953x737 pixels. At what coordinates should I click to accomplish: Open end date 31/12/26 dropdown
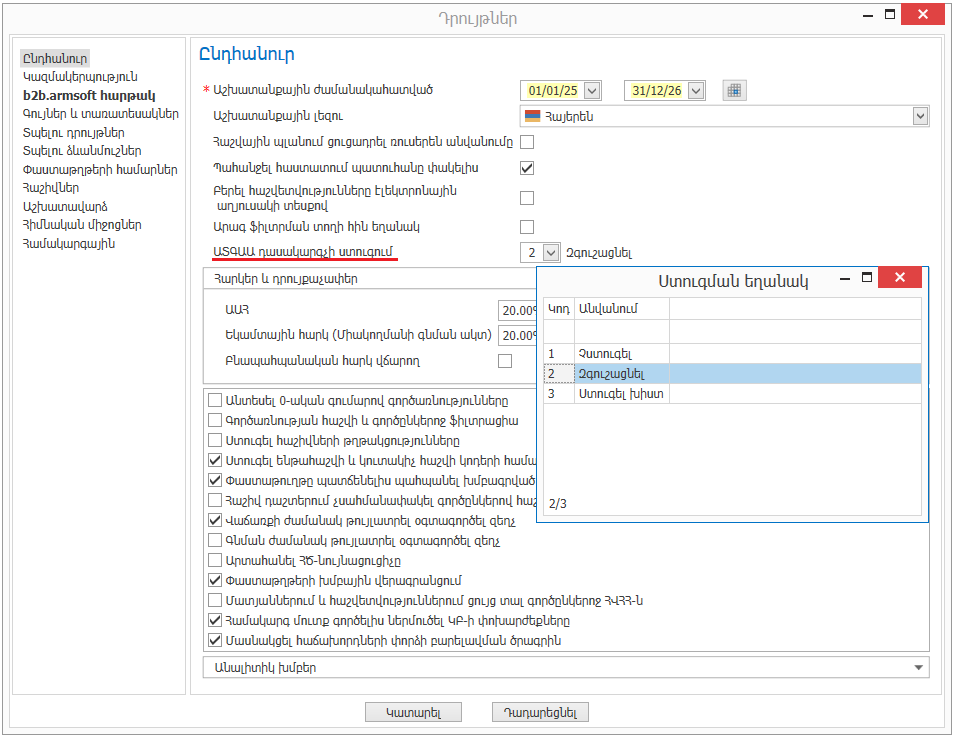695,91
